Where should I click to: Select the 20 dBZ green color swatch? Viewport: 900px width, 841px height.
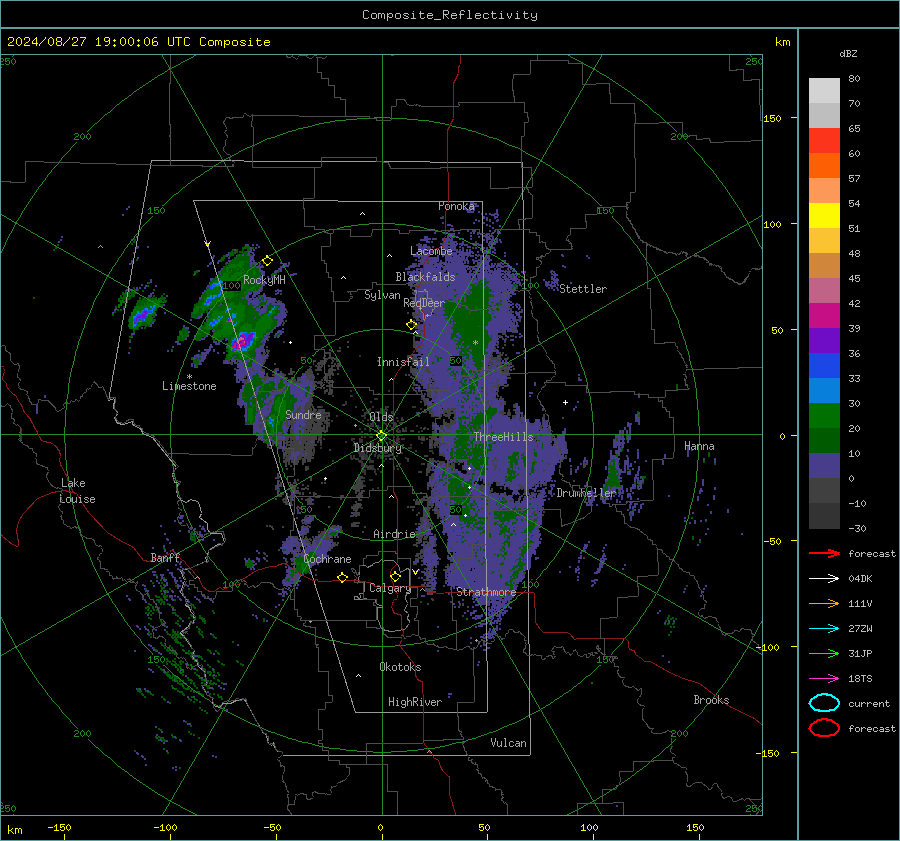click(x=824, y=415)
